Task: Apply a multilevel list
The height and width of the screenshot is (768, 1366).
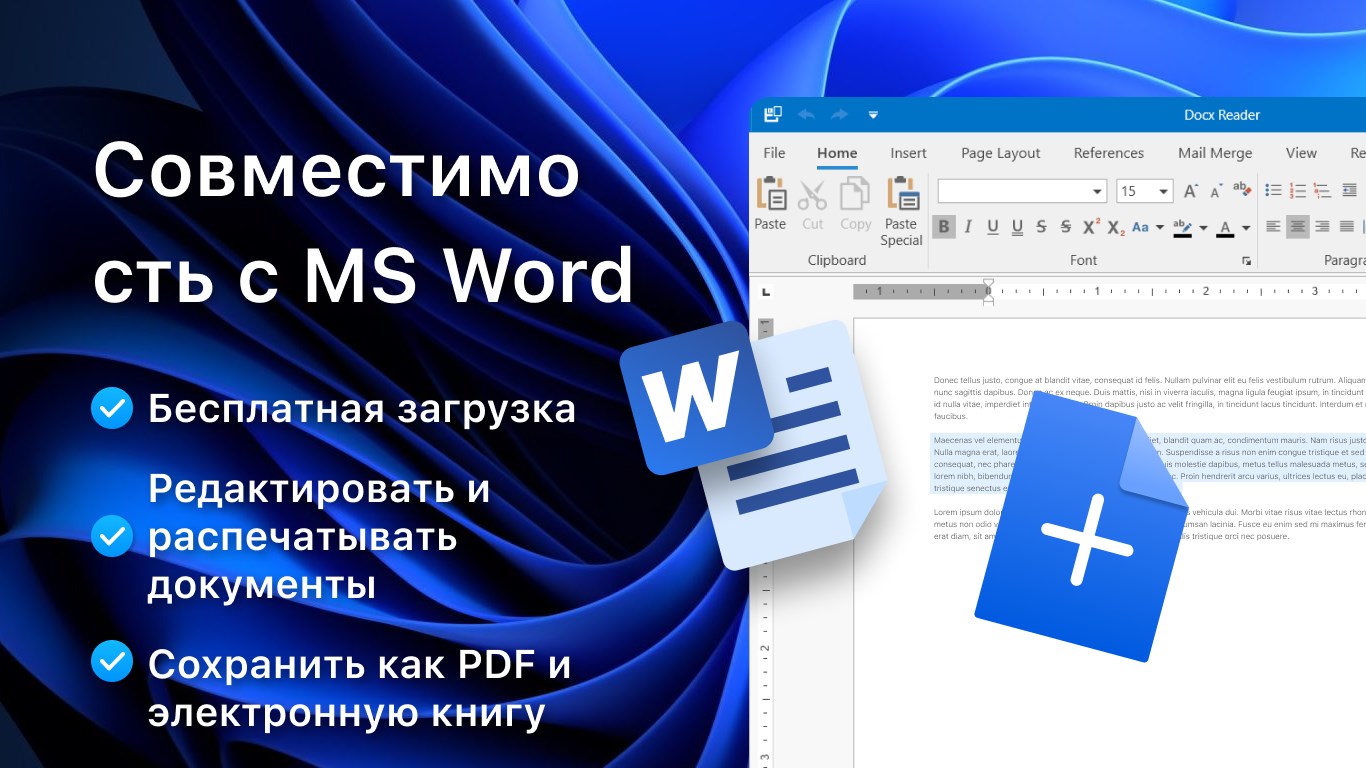Action: (x=1322, y=190)
